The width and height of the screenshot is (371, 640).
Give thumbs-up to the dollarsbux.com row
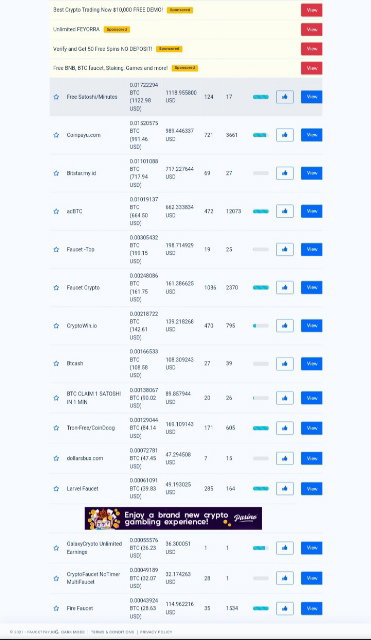[x=285, y=458]
